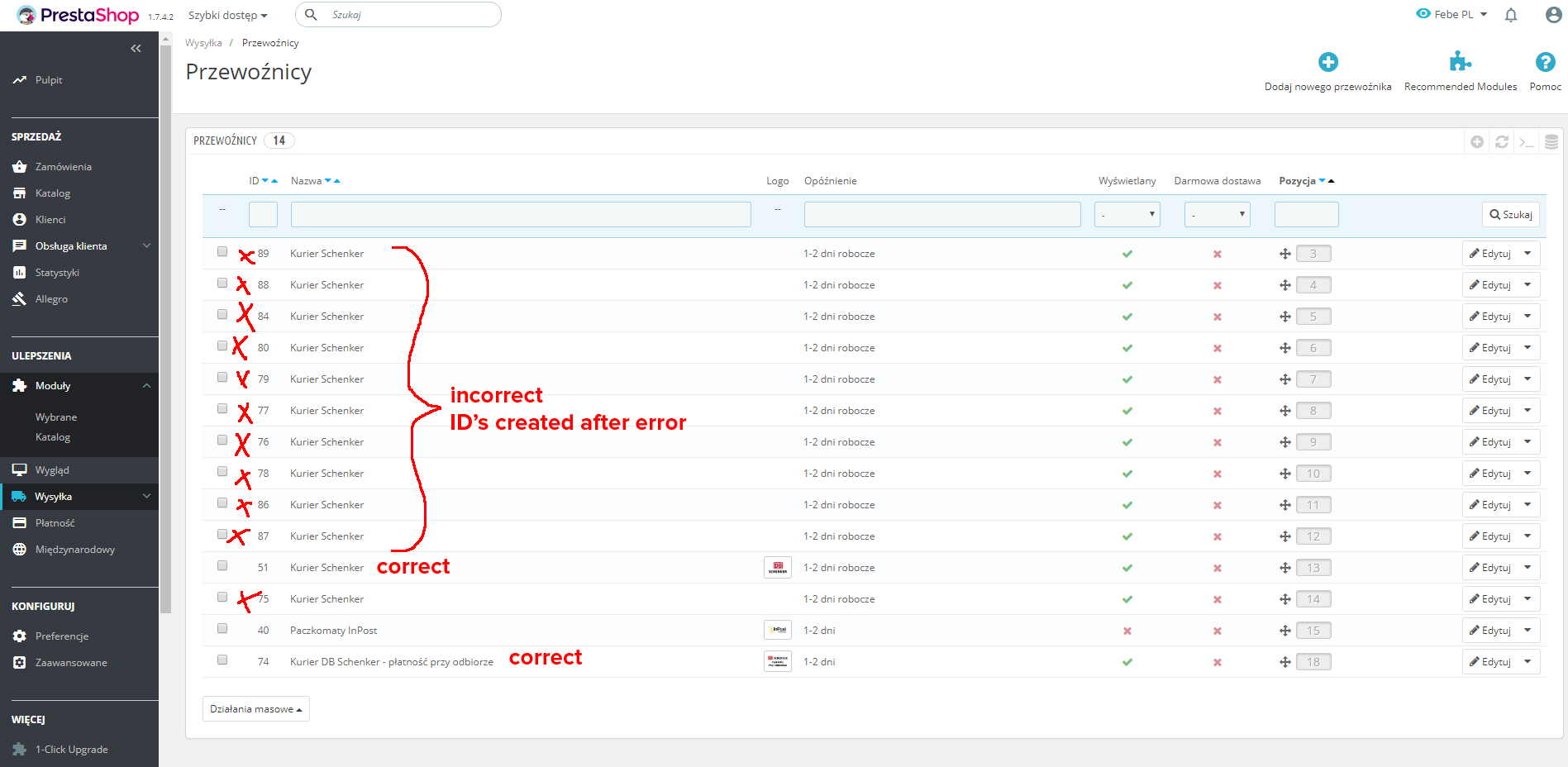
Task: Toggle free shipping cross for carrier ID 88
Action: [1218, 285]
